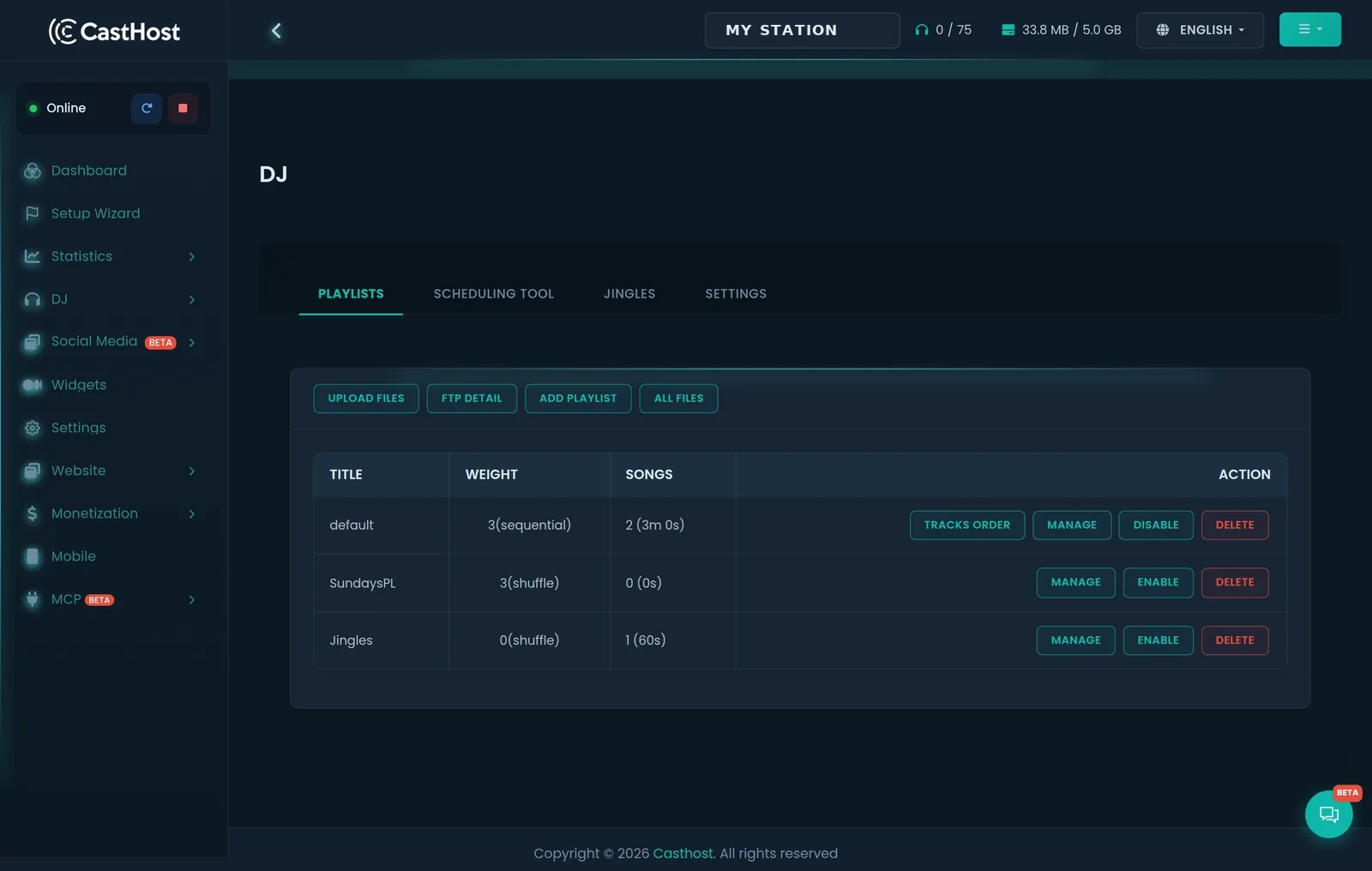
Task: Manage the Jingles playlist
Action: (1076, 640)
